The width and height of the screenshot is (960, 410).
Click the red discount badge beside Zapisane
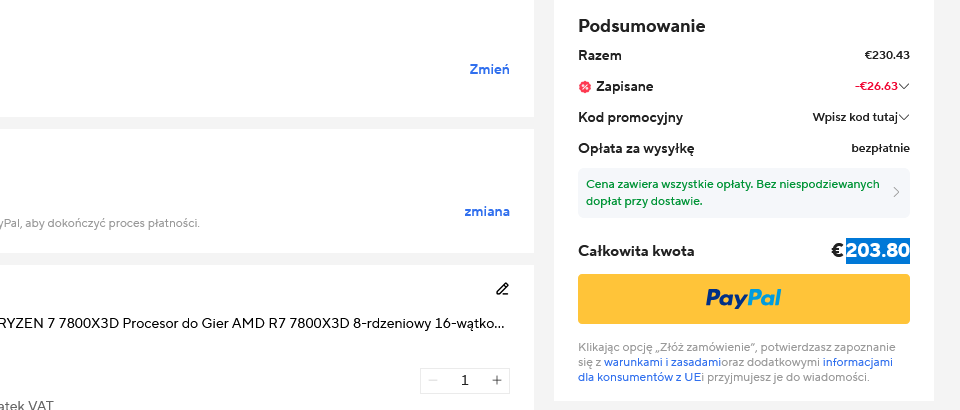[x=585, y=87]
